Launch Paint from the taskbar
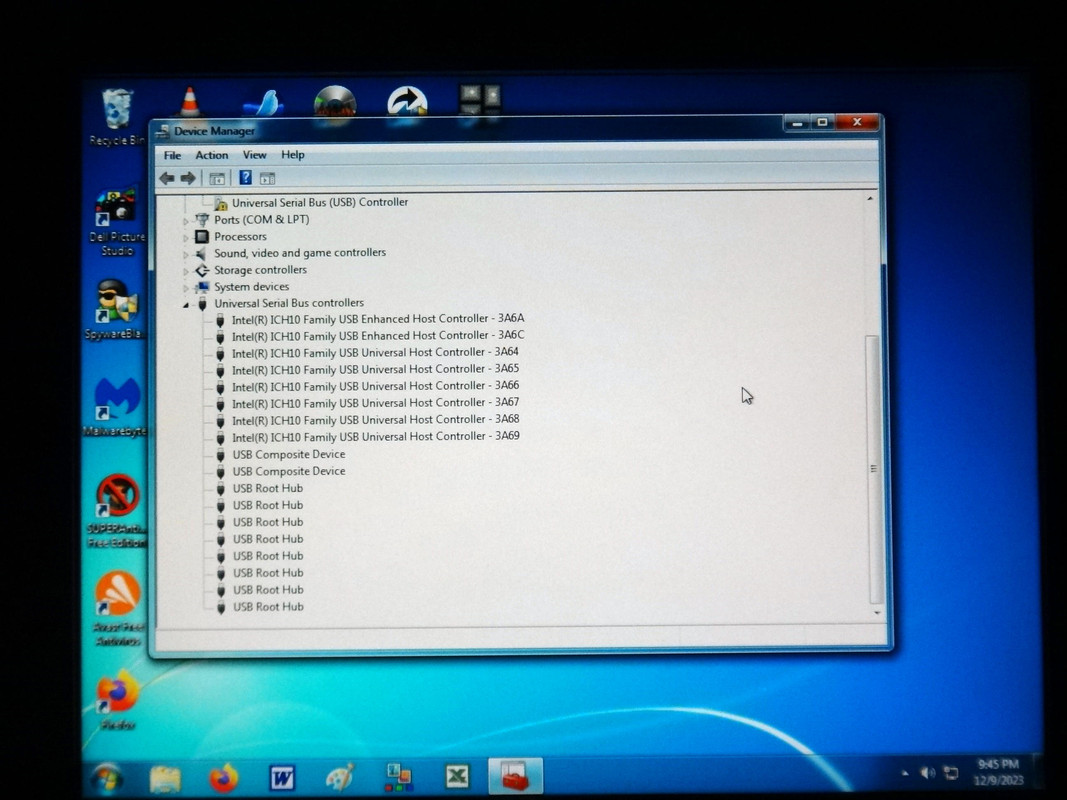Image resolution: width=1067 pixels, height=800 pixels. (340, 778)
